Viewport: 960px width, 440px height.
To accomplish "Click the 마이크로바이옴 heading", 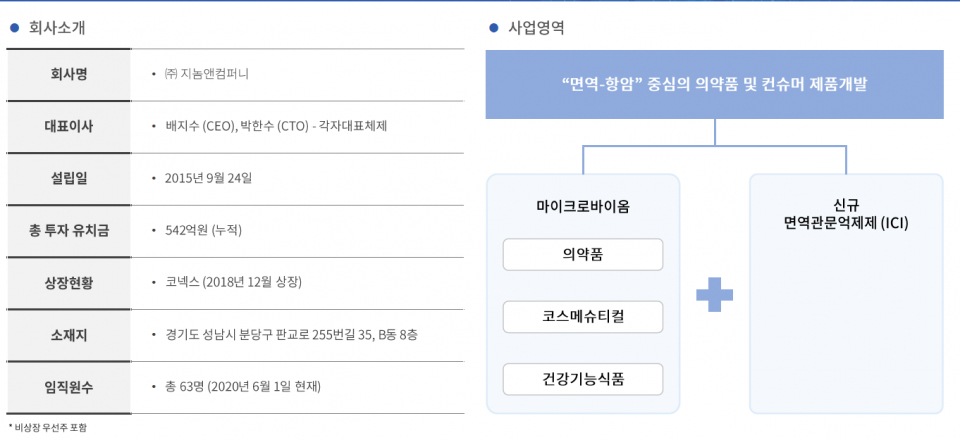I will click(x=583, y=206).
